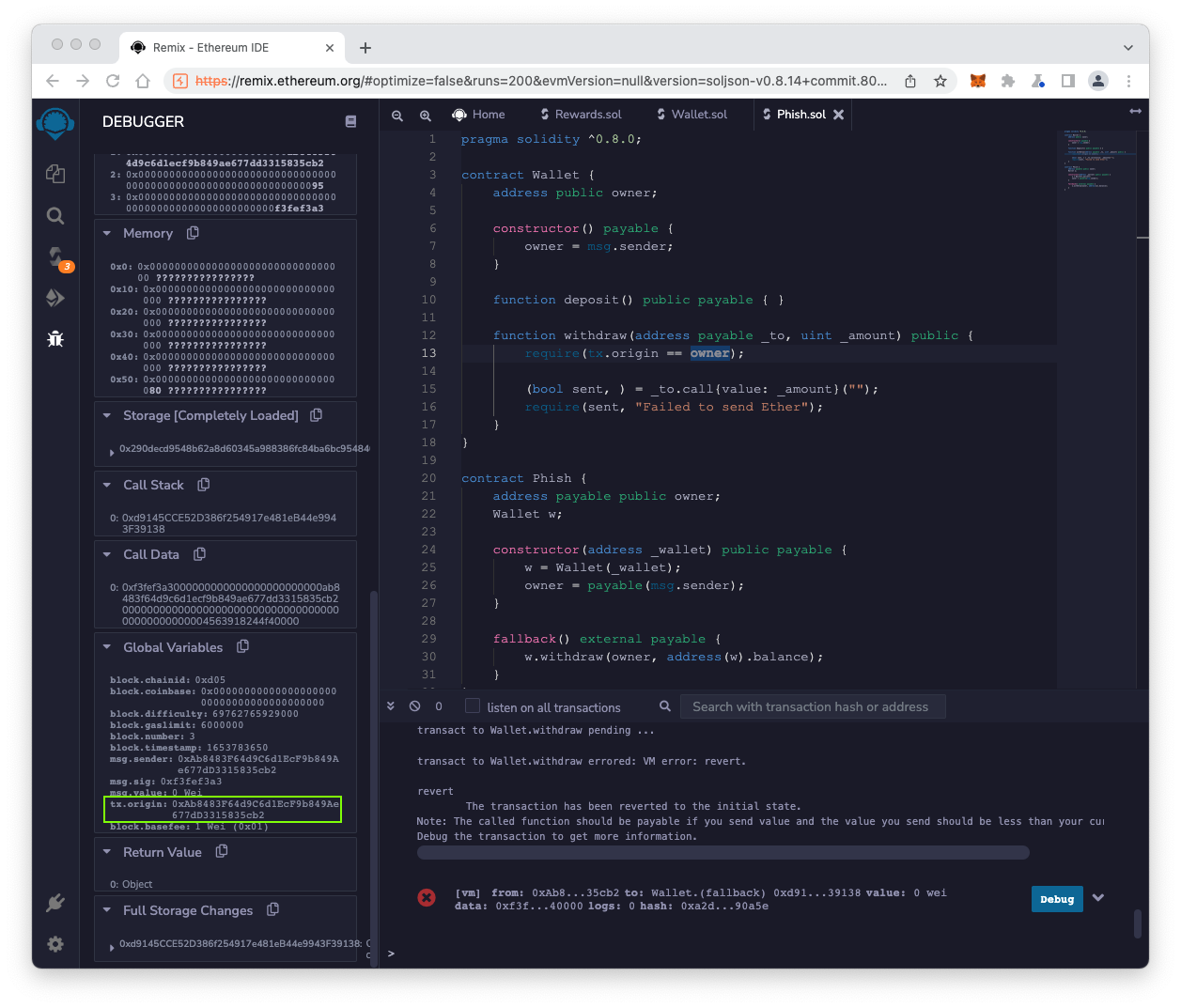Collapse the Return Value section
Image resolution: width=1181 pixels, height=1008 pixels.
[107, 852]
